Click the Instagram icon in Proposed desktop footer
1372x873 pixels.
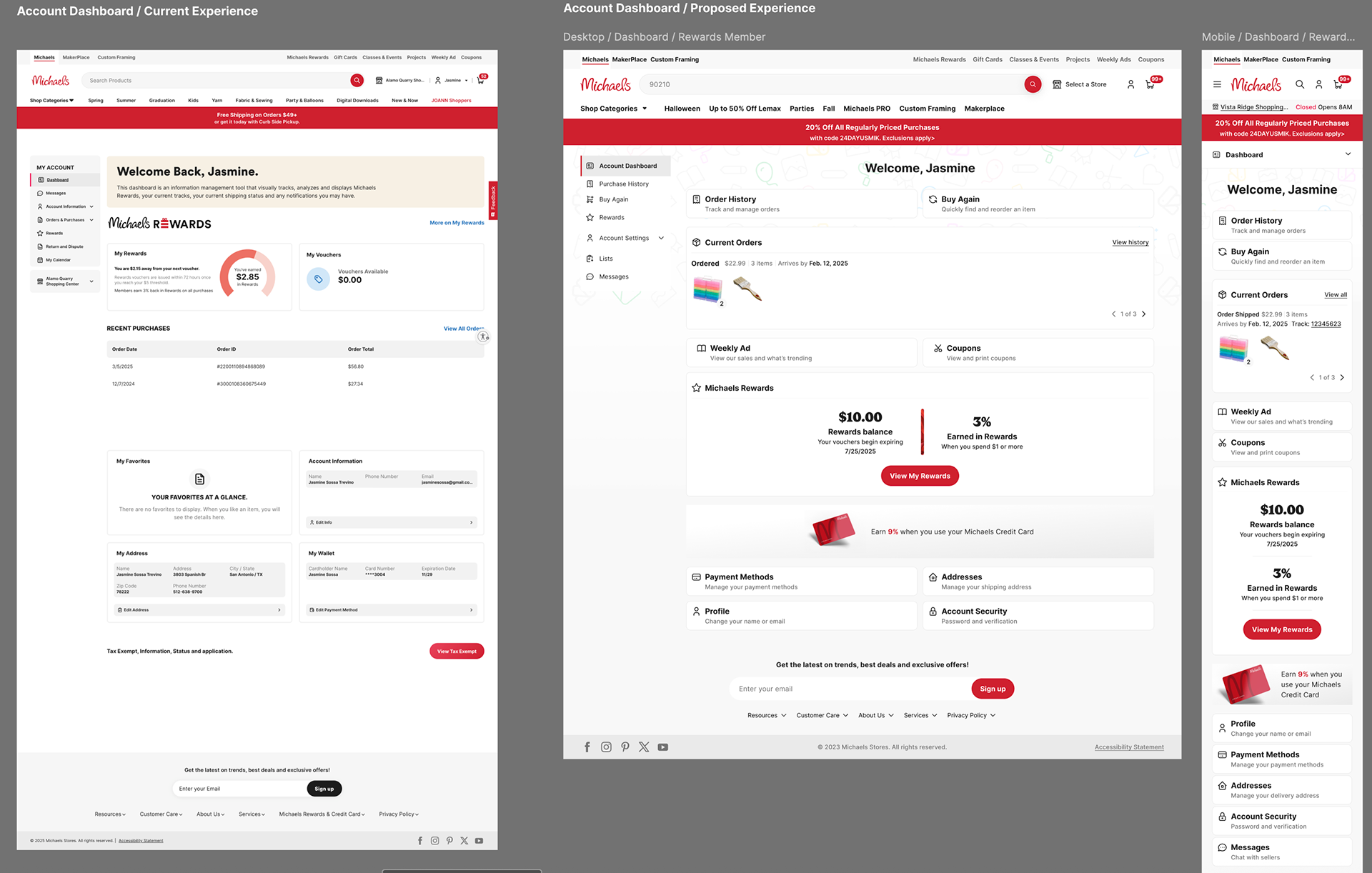tap(606, 747)
